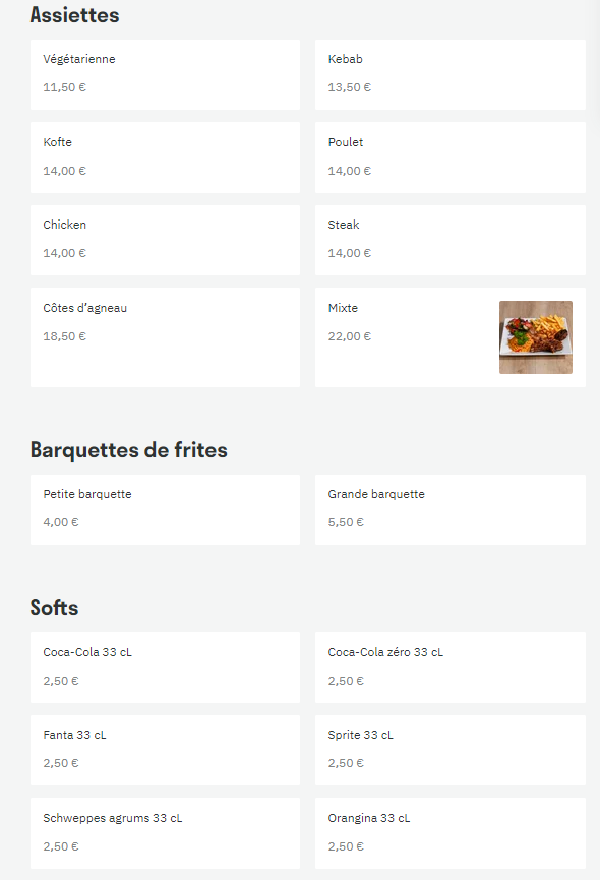Select the Grande barquette fries
This screenshot has height=880, width=600.
pyautogui.click(x=450, y=510)
